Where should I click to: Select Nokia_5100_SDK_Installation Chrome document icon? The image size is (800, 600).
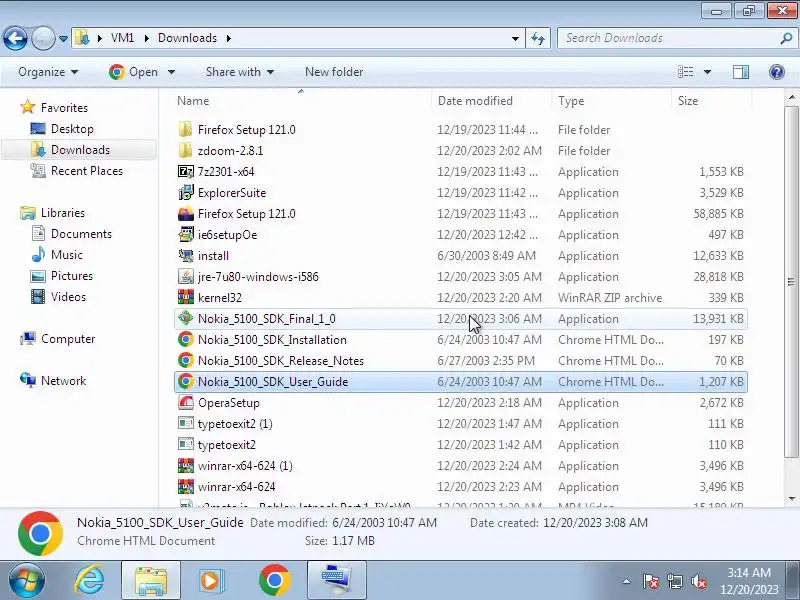(x=186, y=339)
